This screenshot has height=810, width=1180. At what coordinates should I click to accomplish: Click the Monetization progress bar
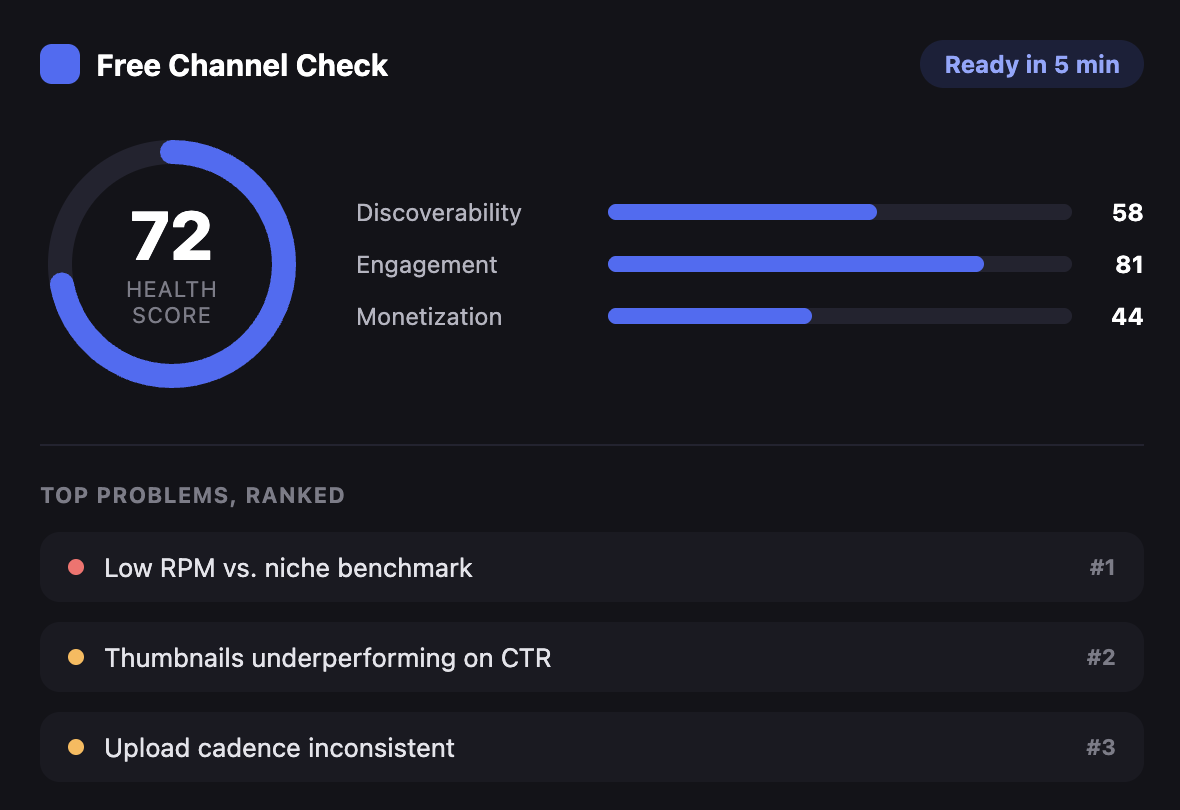pyautogui.click(x=840, y=316)
